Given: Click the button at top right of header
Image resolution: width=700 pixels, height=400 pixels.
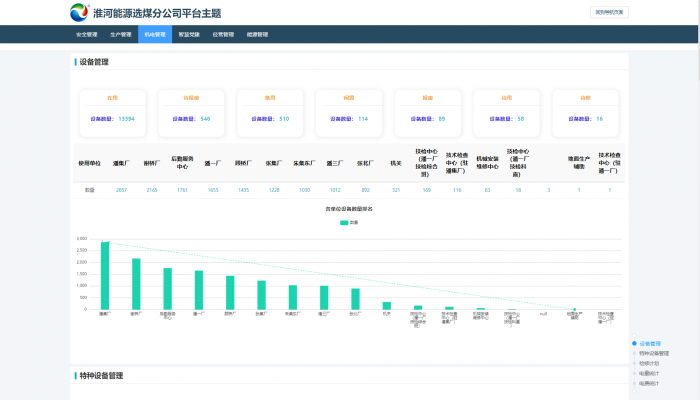Looking at the screenshot, I should [x=611, y=13].
